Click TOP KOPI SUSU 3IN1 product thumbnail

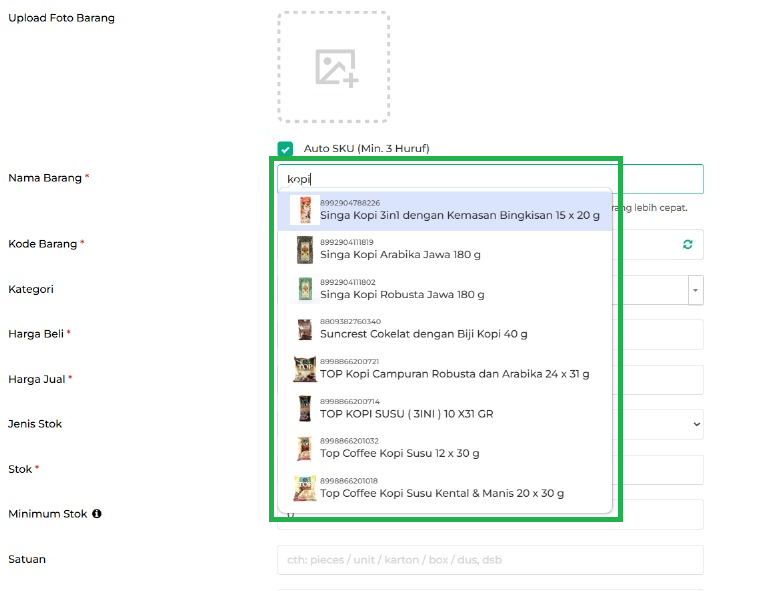305,409
